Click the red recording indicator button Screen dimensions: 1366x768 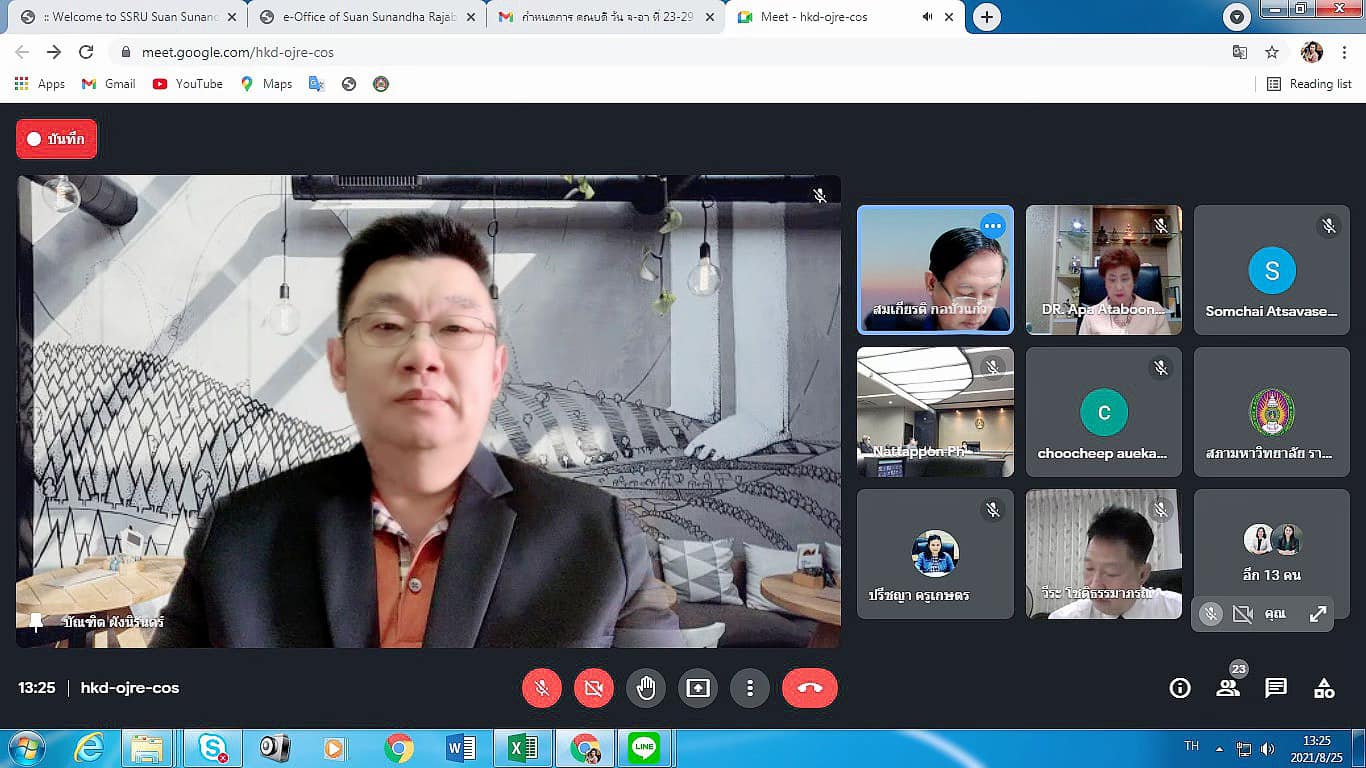coord(57,139)
